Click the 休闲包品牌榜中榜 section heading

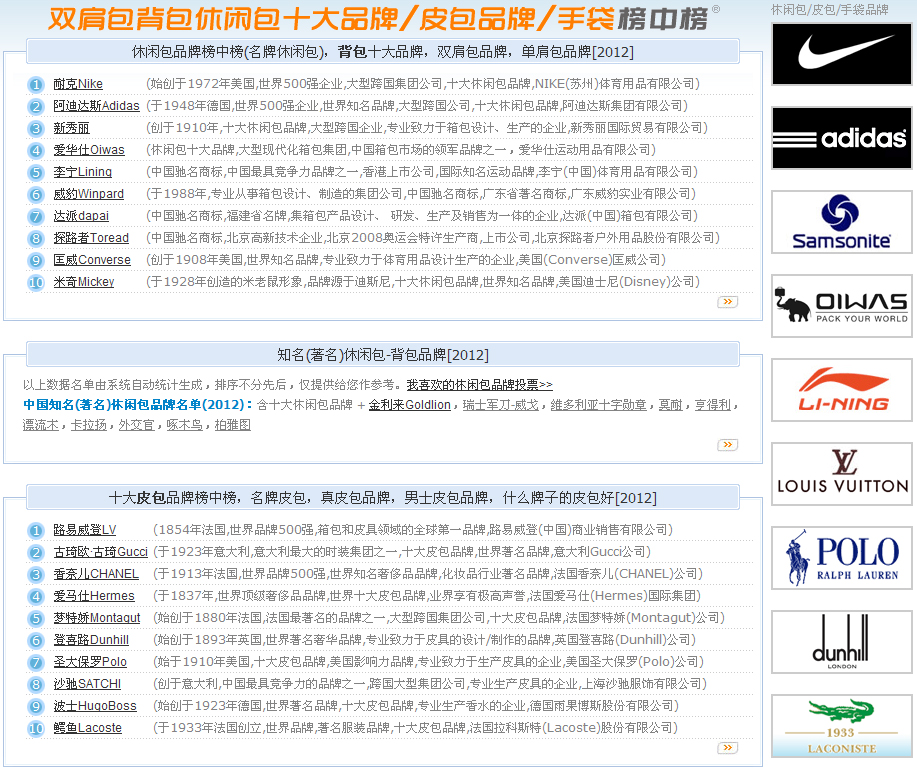coord(382,52)
